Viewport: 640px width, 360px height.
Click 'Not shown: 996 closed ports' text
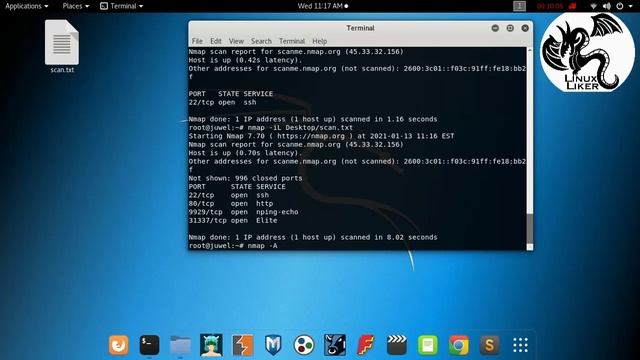(x=245, y=178)
